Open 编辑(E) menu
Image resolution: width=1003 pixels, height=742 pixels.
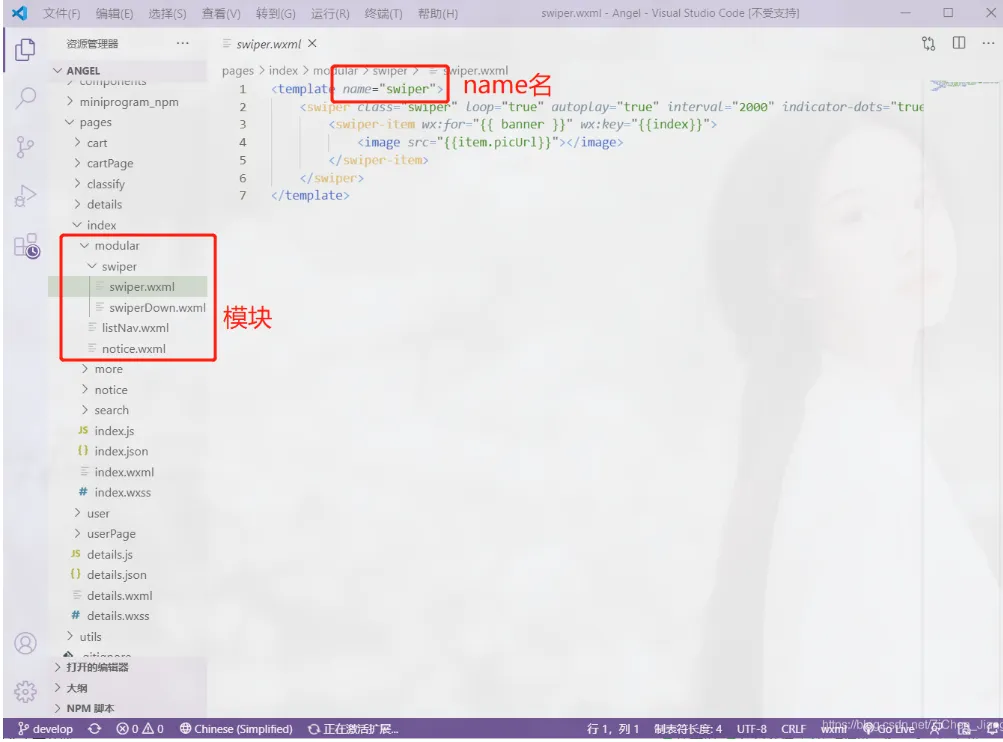115,13
